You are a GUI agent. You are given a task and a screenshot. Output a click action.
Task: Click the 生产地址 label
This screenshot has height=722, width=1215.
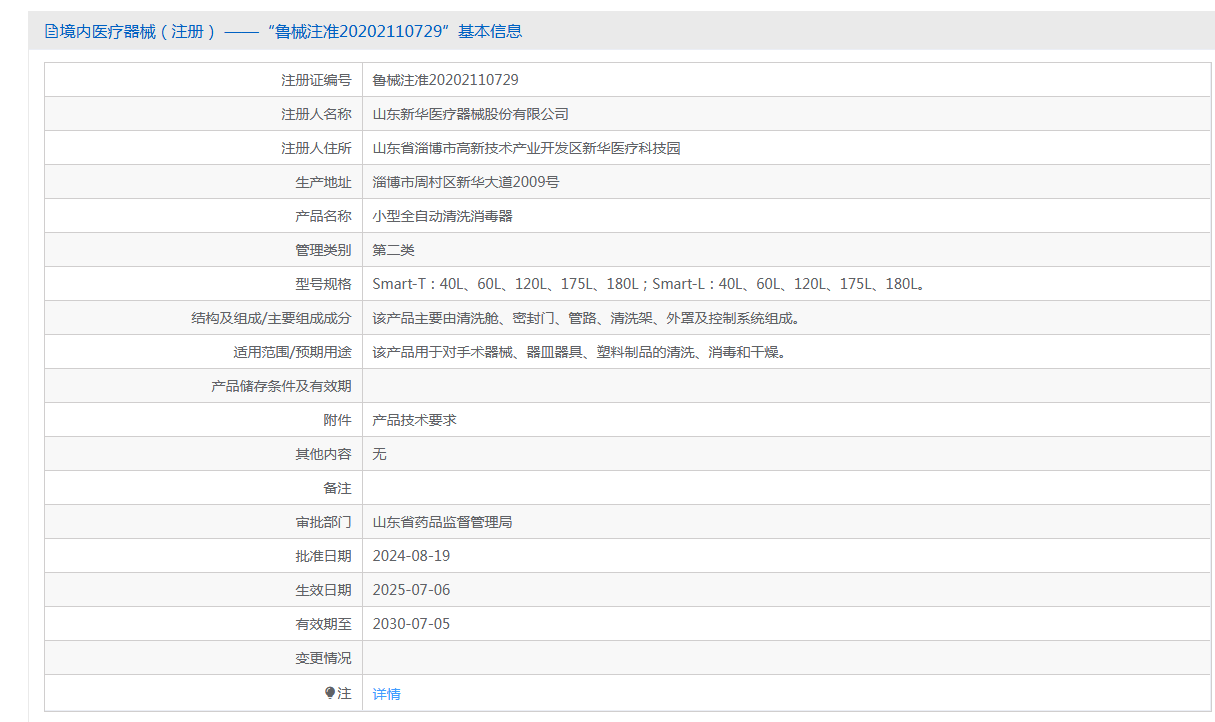coord(323,182)
